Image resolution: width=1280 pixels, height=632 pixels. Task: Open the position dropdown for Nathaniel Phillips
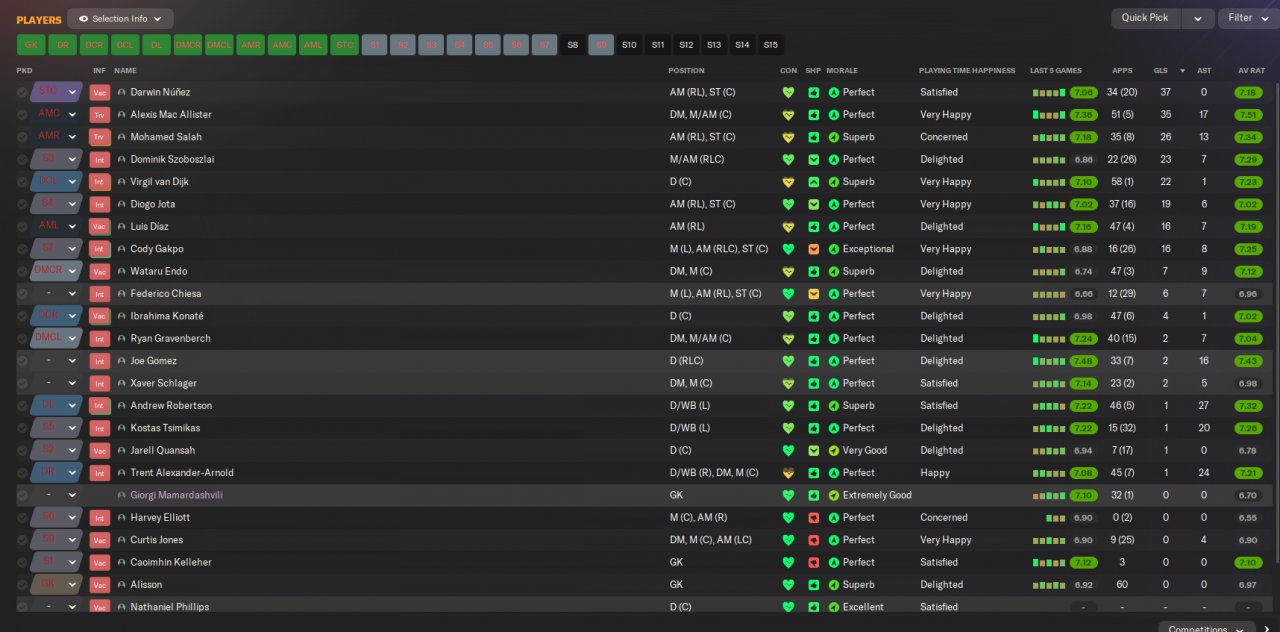56,607
